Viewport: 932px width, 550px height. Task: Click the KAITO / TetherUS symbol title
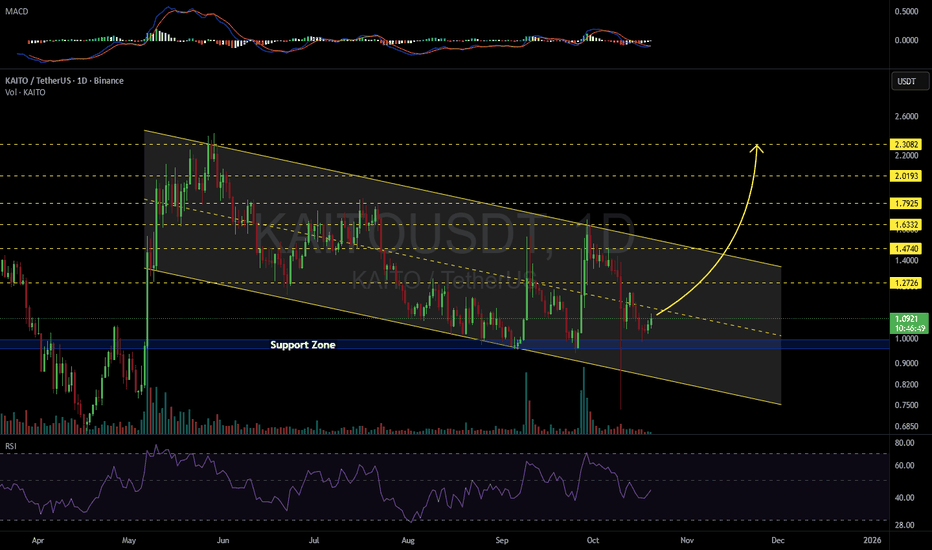click(64, 81)
